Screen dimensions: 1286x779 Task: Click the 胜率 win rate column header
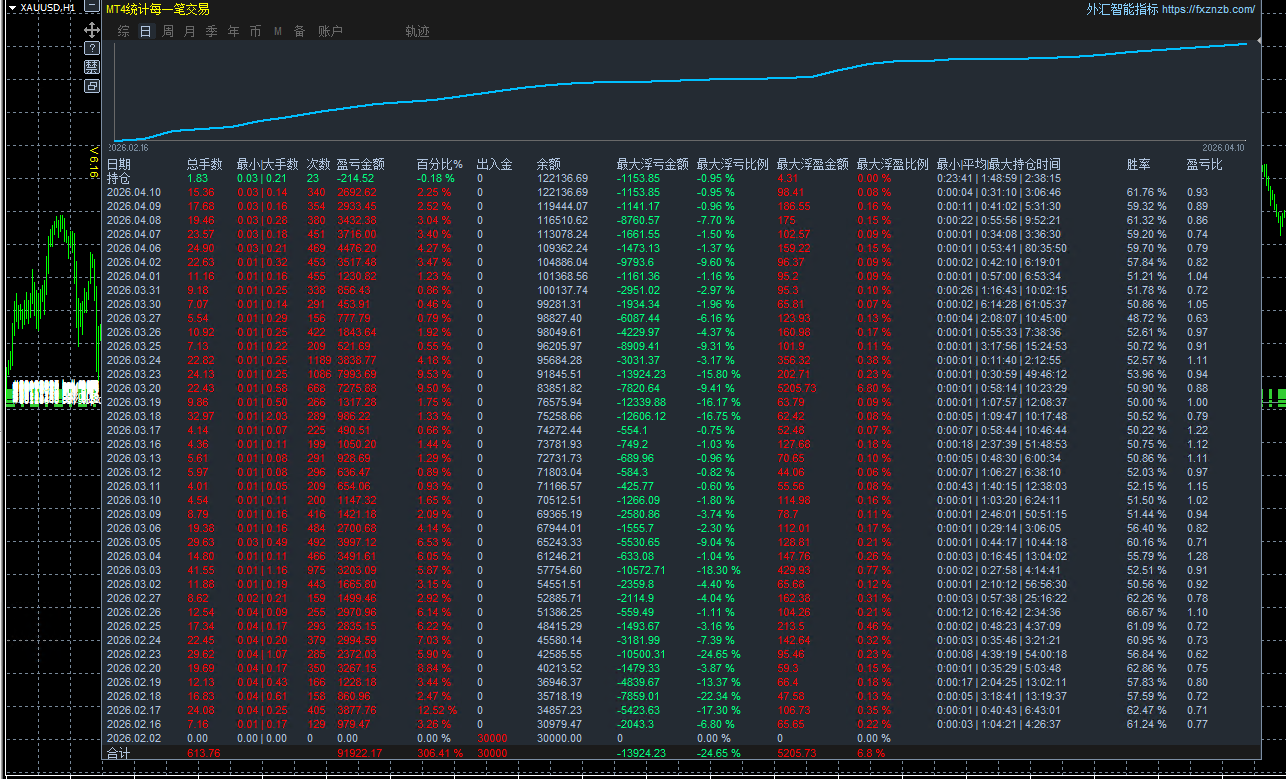[1138, 164]
